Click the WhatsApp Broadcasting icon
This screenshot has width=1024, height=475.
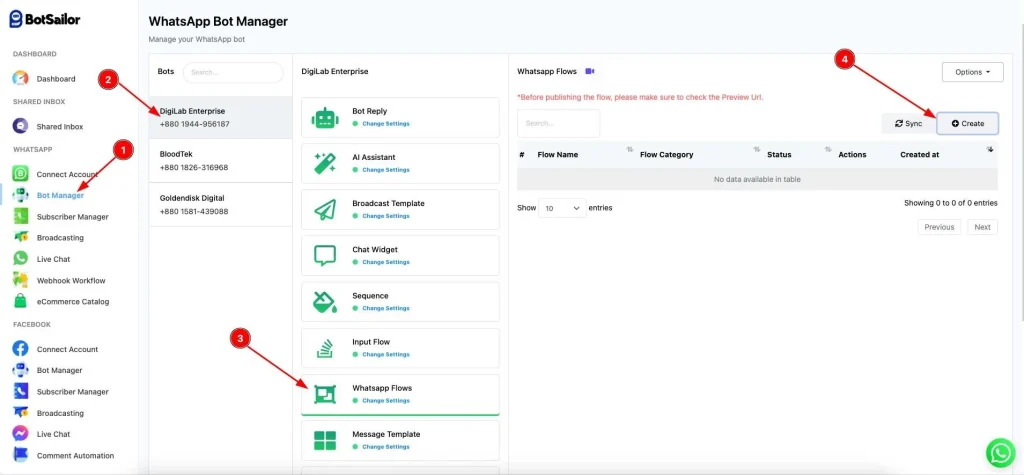pyautogui.click(x=20, y=237)
